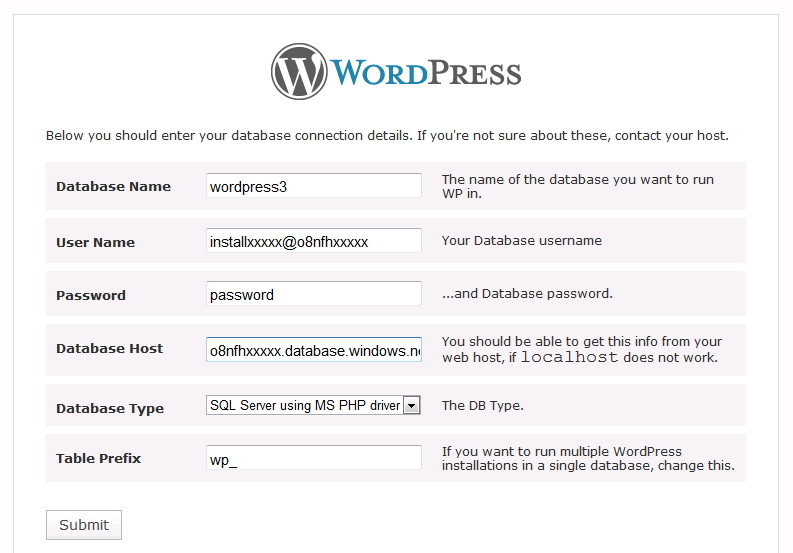793x553 pixels.
Task: Click the 'Database Host' label
Action: coord(110,349)
